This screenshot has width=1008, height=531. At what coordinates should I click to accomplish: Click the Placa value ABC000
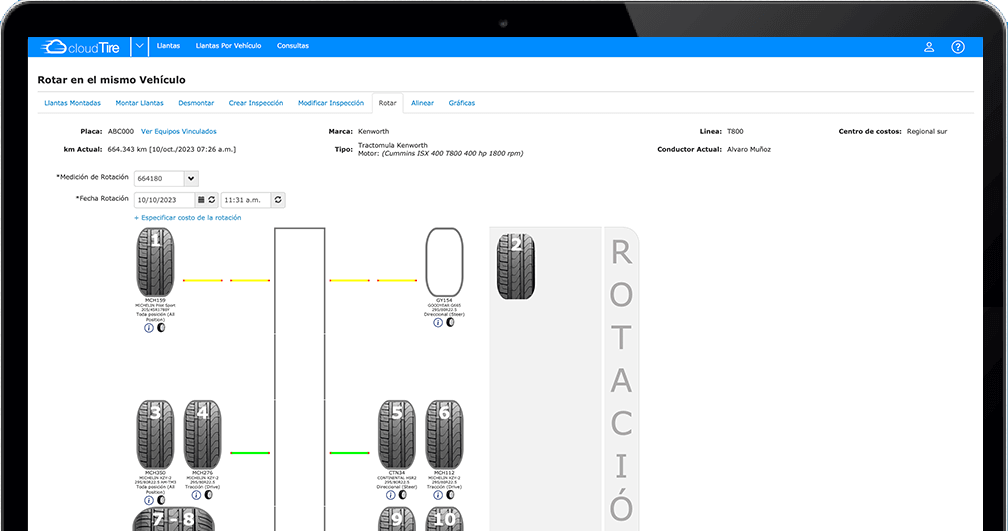tap(121, 131)
